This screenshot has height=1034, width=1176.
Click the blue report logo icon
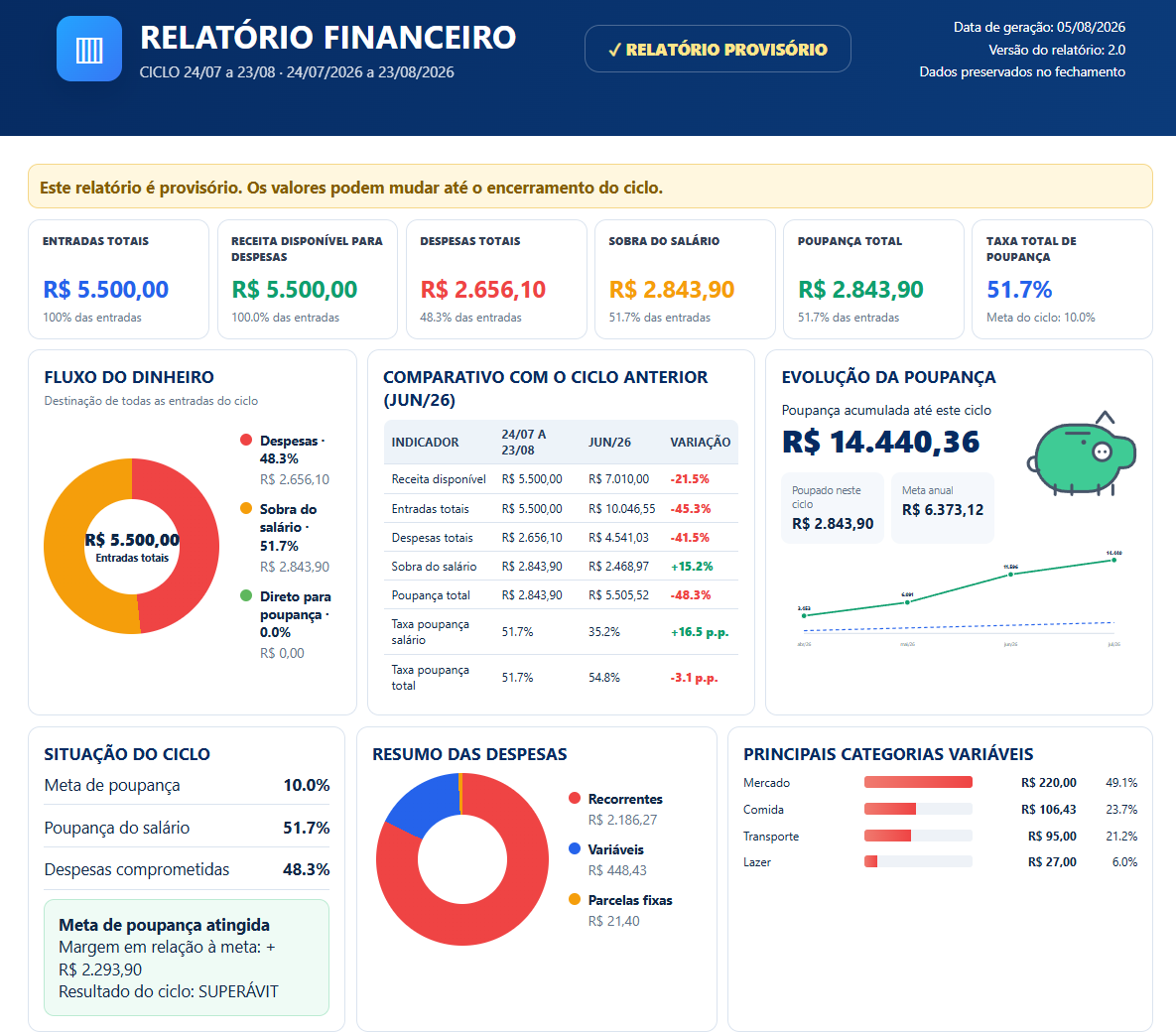89,49
